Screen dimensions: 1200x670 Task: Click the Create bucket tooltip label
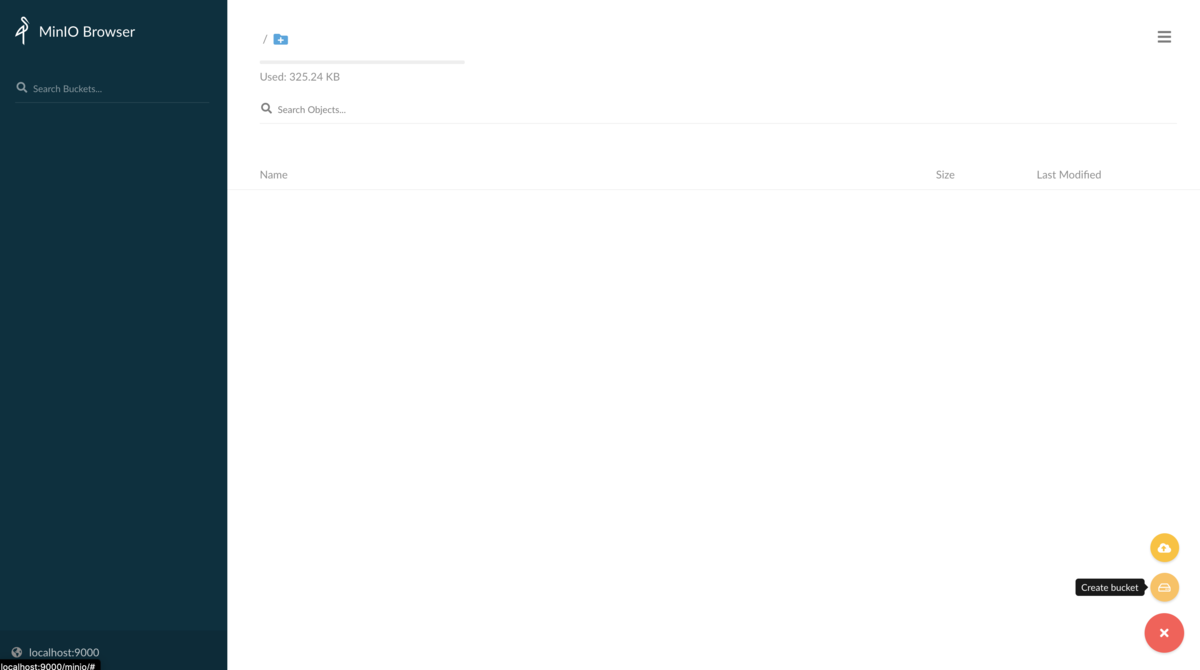[1109, 587]
